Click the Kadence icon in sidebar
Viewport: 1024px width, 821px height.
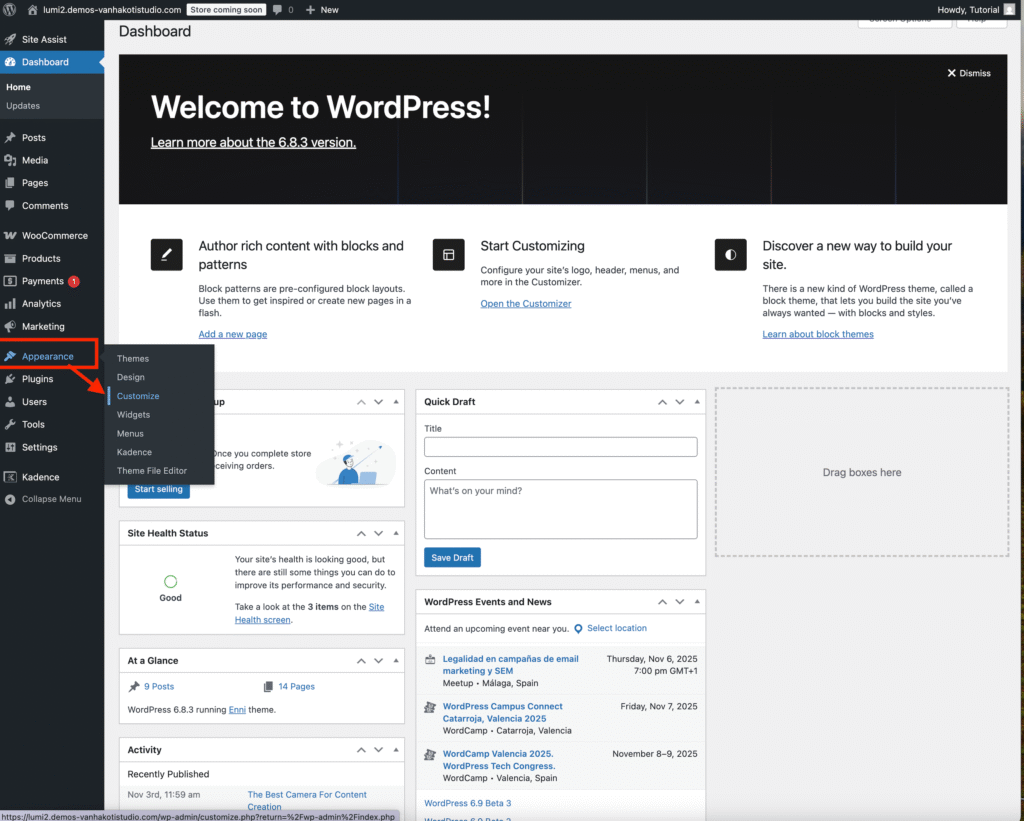click(10, 477)
